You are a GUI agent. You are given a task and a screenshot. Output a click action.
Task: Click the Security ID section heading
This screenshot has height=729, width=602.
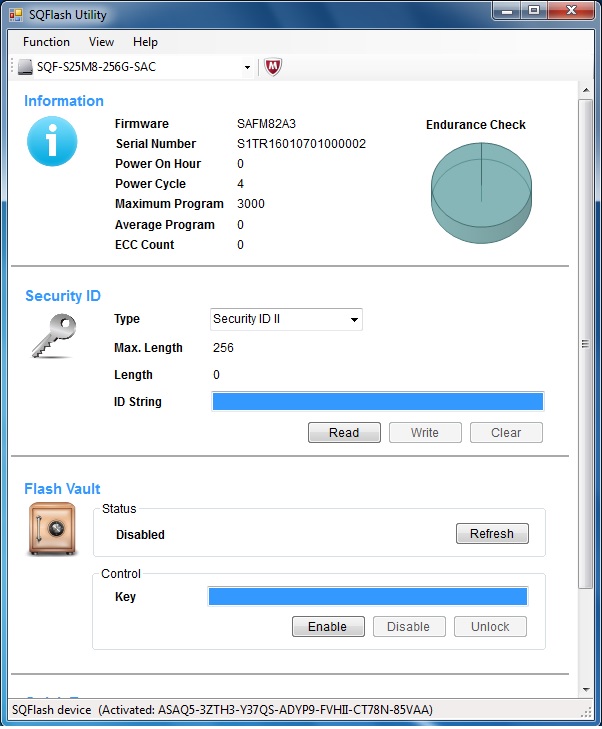pos(63,296)
